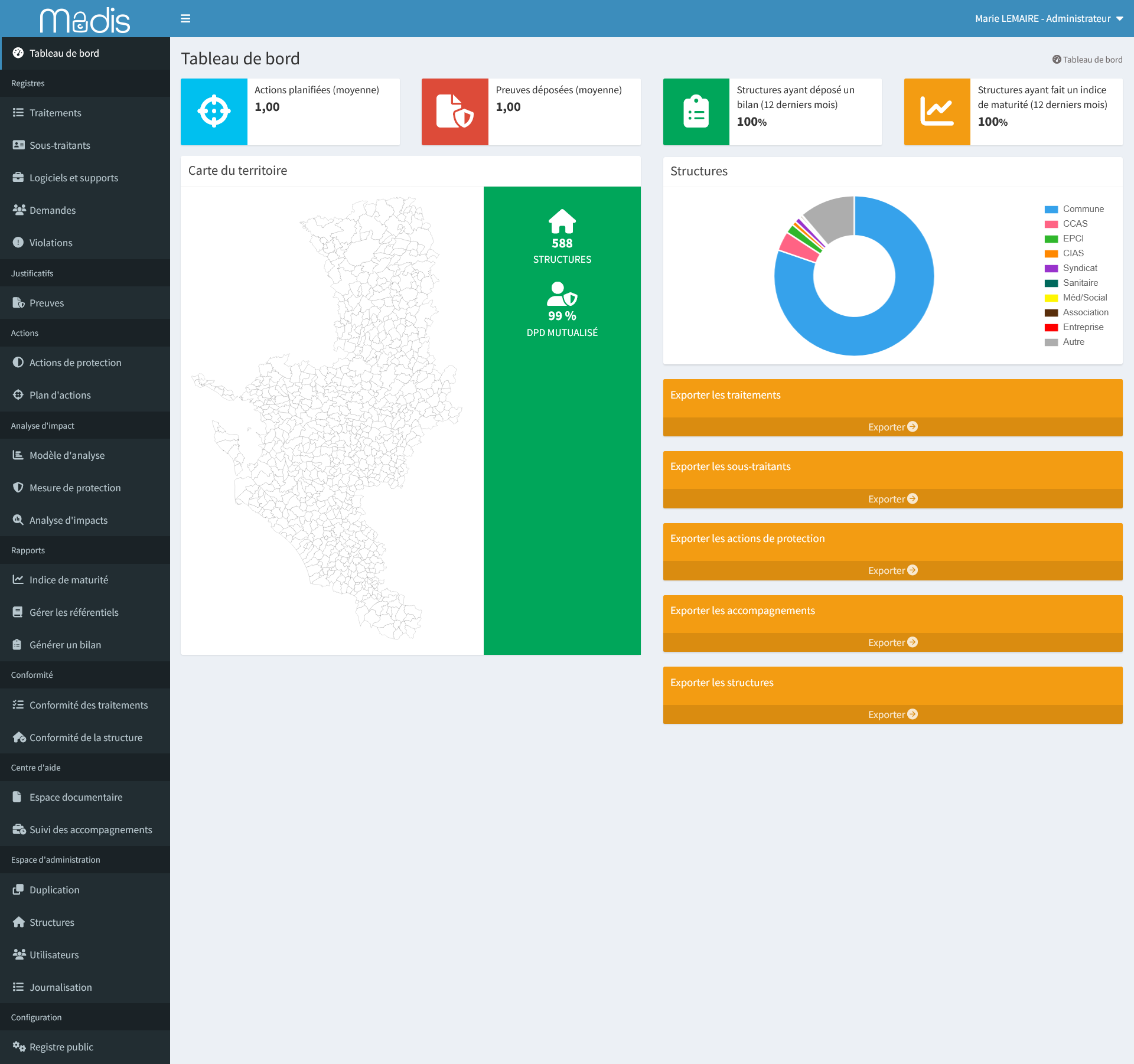Click the Conformité de la structure icon
This screenshot has height=1064, width=1134.
pyautogui.click(x=19, y=737)
